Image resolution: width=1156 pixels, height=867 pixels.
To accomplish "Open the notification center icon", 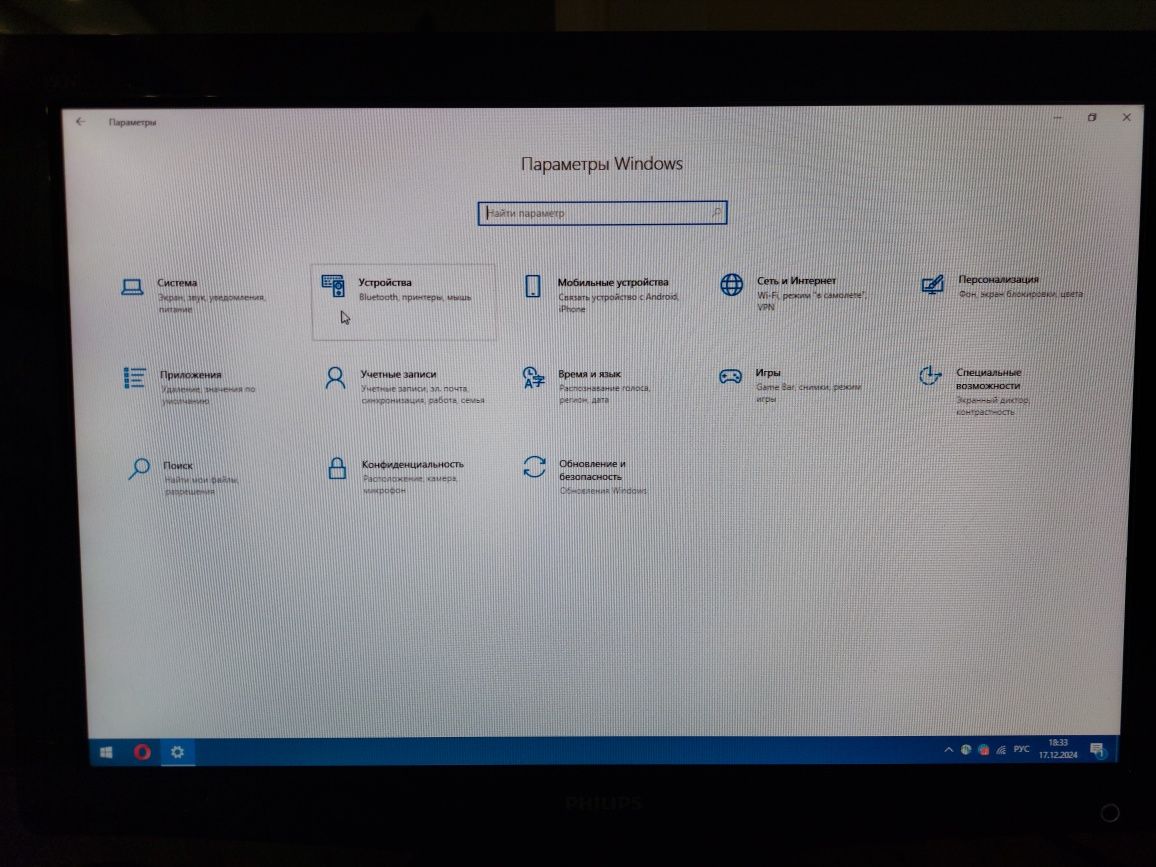I will pos(1098,751).
